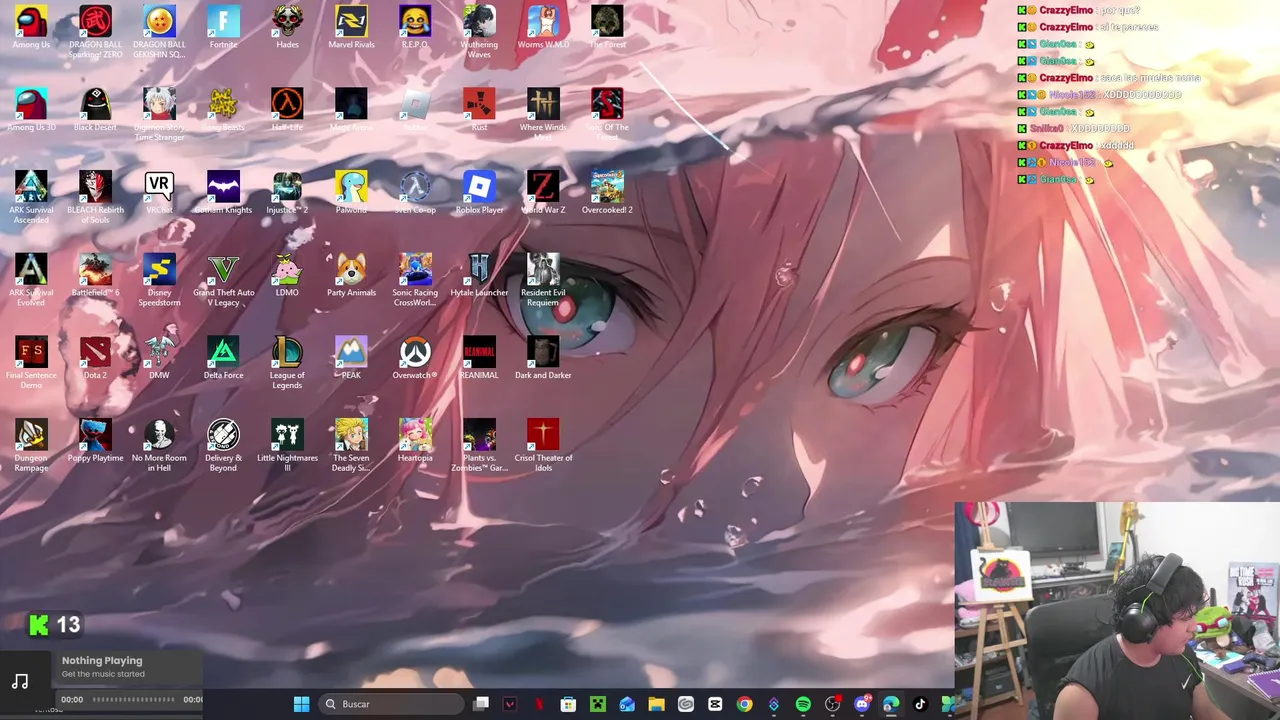Open Spotify from the taskbar
Image resolution: width=1280 pixels, height=720 pixels.
[803, 704]
